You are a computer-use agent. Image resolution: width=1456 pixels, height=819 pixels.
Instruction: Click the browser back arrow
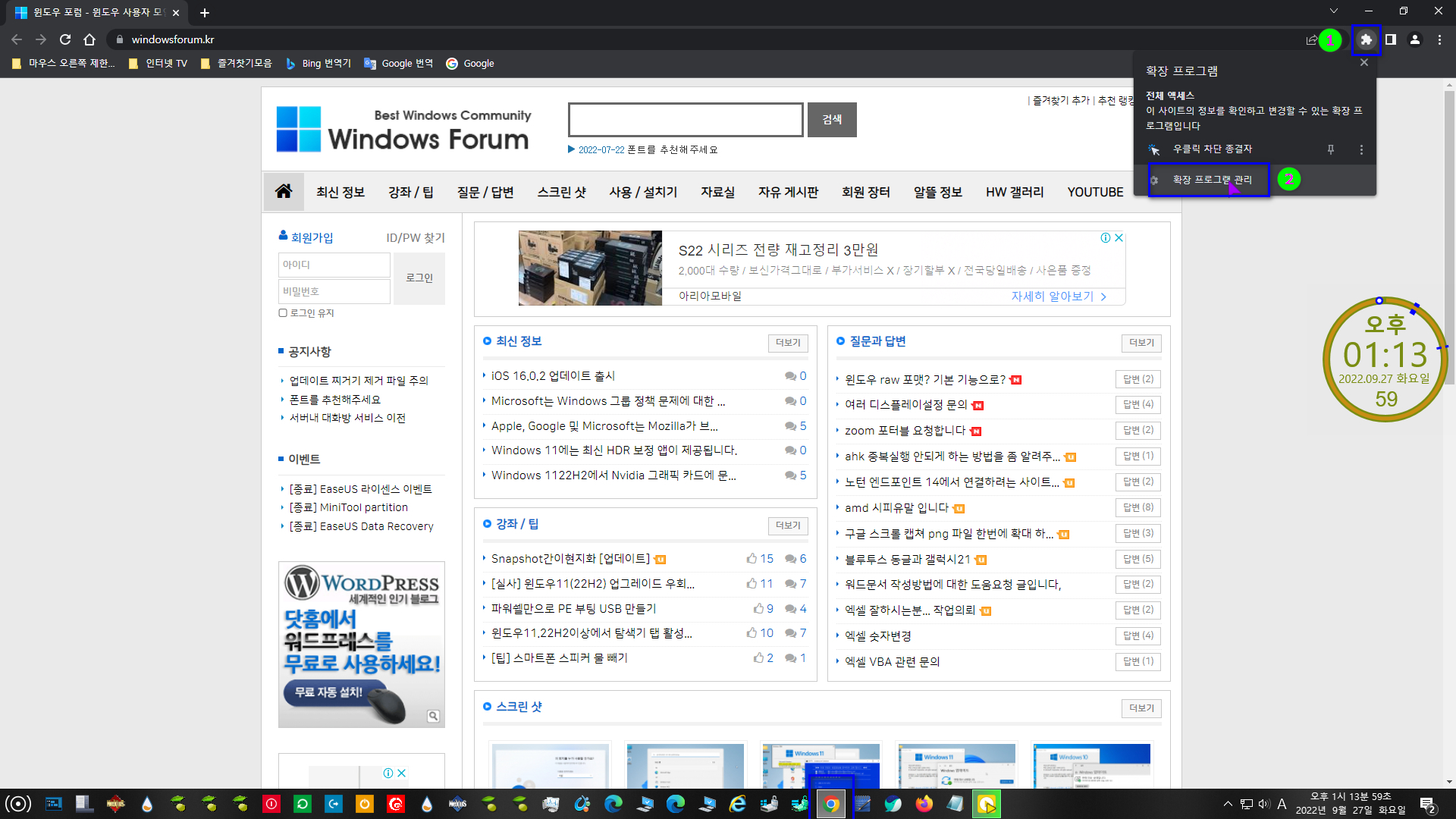17,39
